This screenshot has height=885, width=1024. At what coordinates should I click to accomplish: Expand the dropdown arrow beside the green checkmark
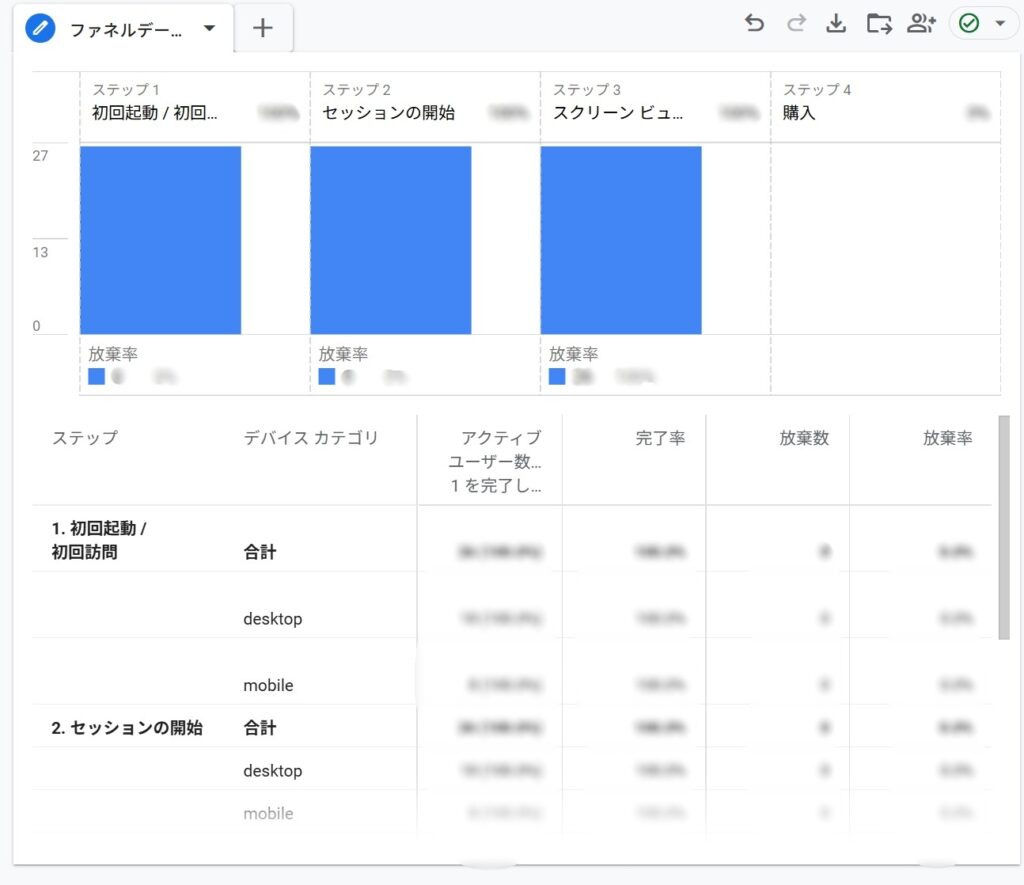(x=1000, y=24)
